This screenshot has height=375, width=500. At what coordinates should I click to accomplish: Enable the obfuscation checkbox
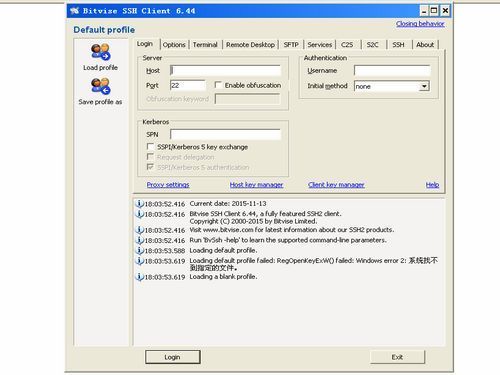218,85
